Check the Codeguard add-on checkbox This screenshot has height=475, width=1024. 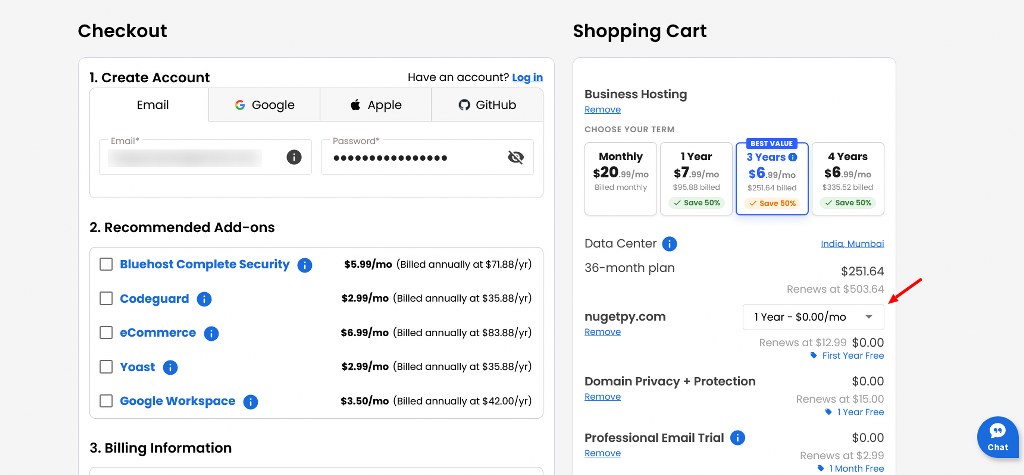coord(106,299)
